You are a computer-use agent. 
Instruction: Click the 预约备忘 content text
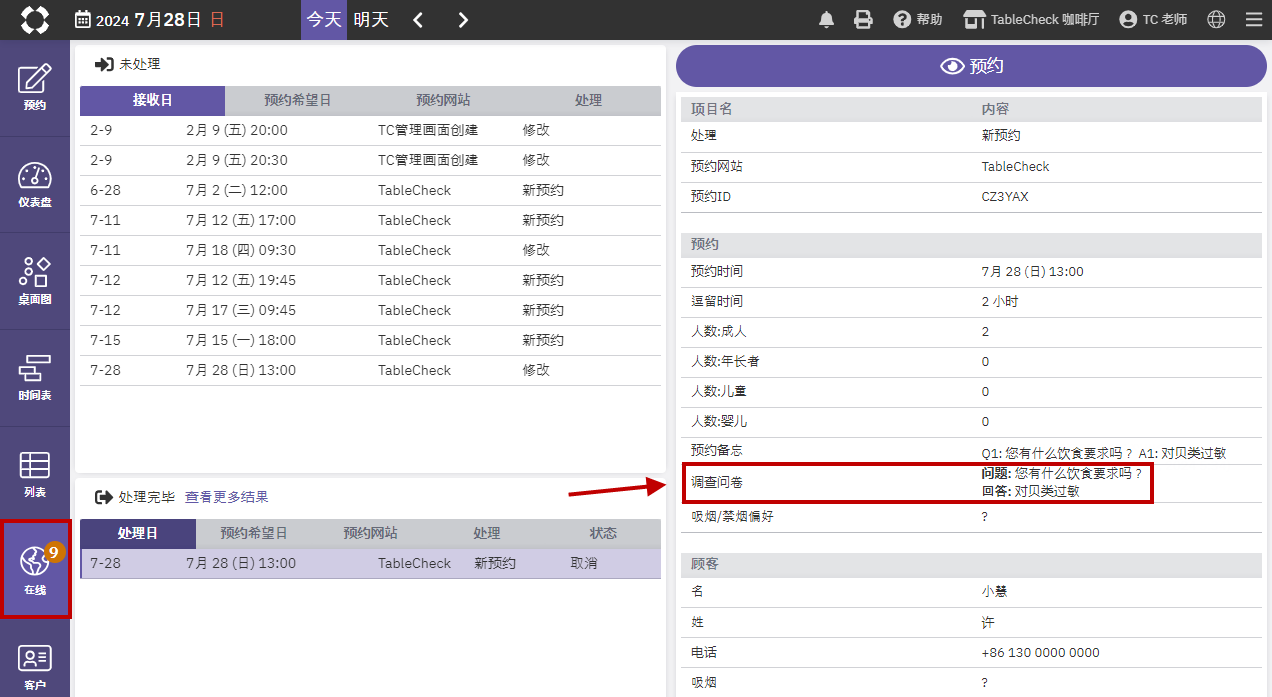pos(1104,453)
